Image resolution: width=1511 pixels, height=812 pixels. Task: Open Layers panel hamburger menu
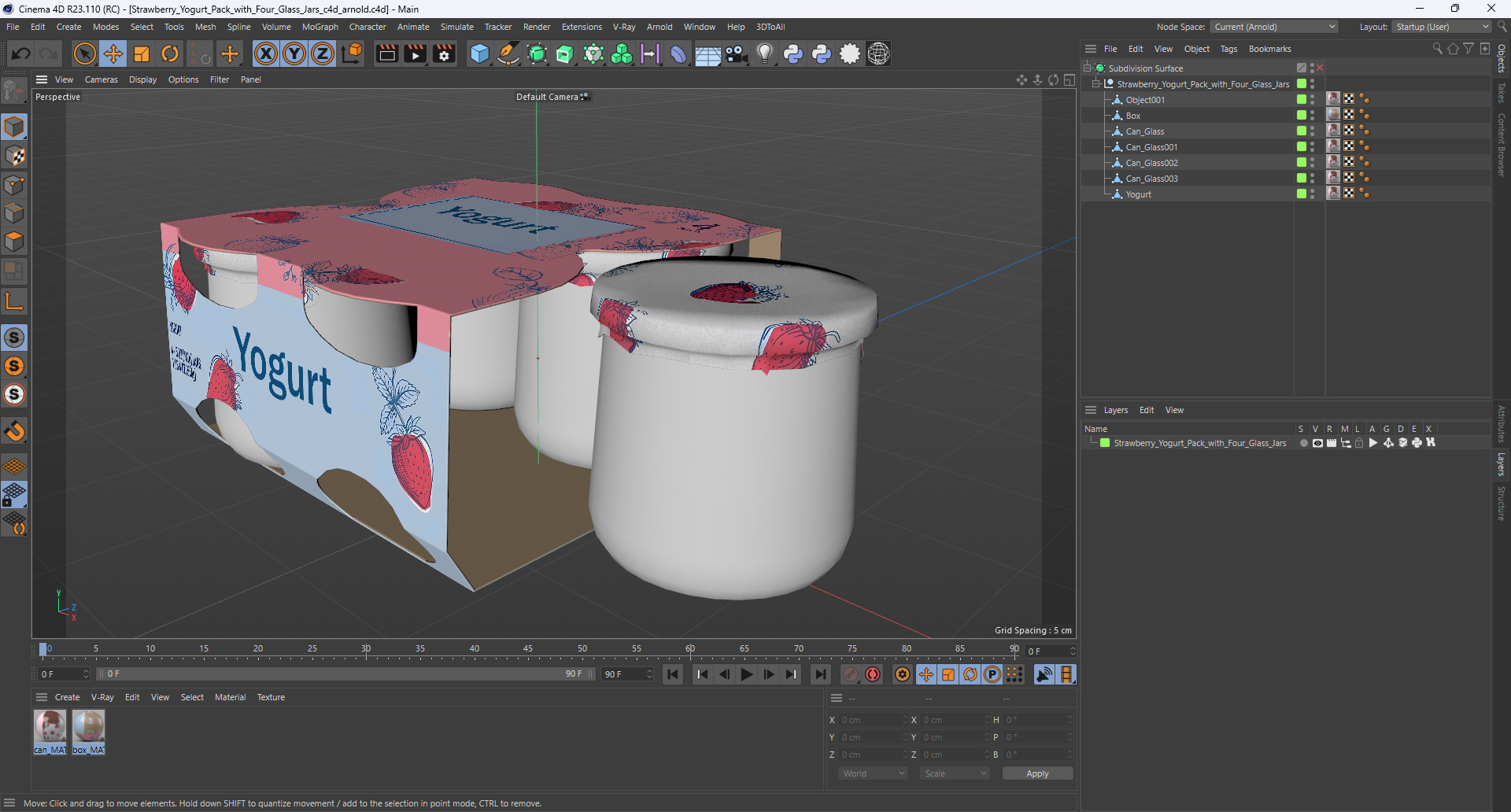point(1091,410)
